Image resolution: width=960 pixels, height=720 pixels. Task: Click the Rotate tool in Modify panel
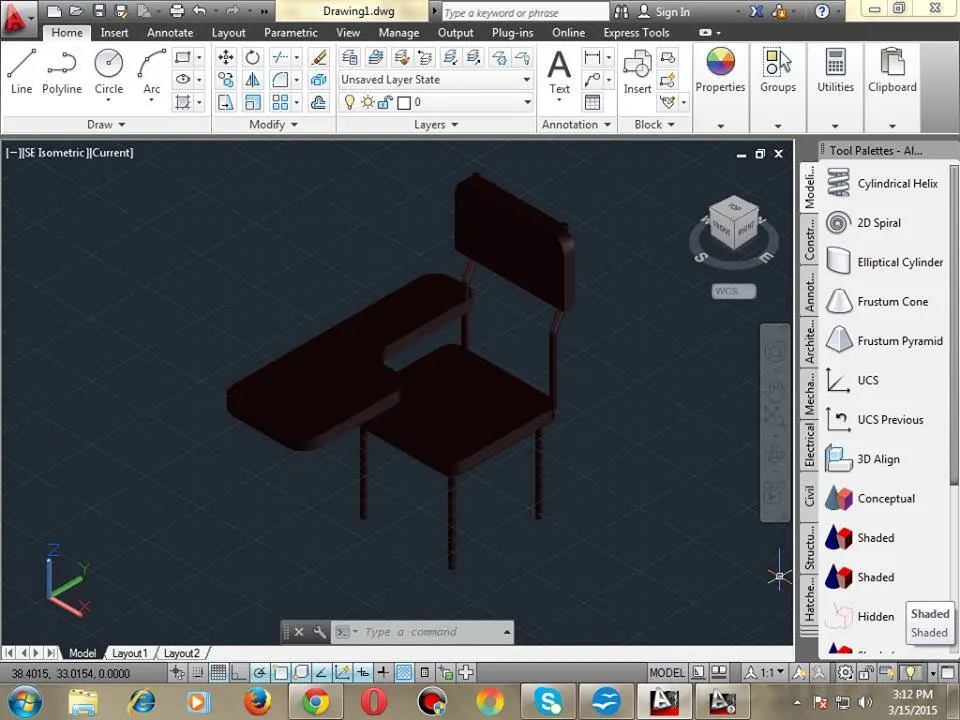[x=252, y=58]
